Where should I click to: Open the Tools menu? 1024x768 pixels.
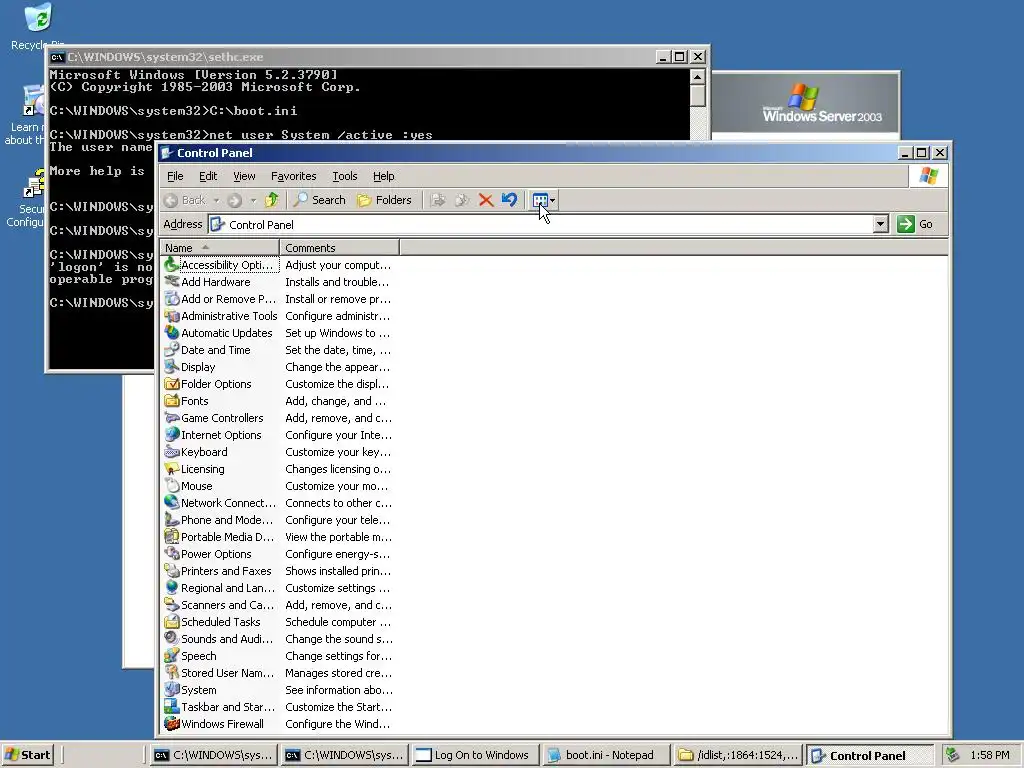[345, 176]
